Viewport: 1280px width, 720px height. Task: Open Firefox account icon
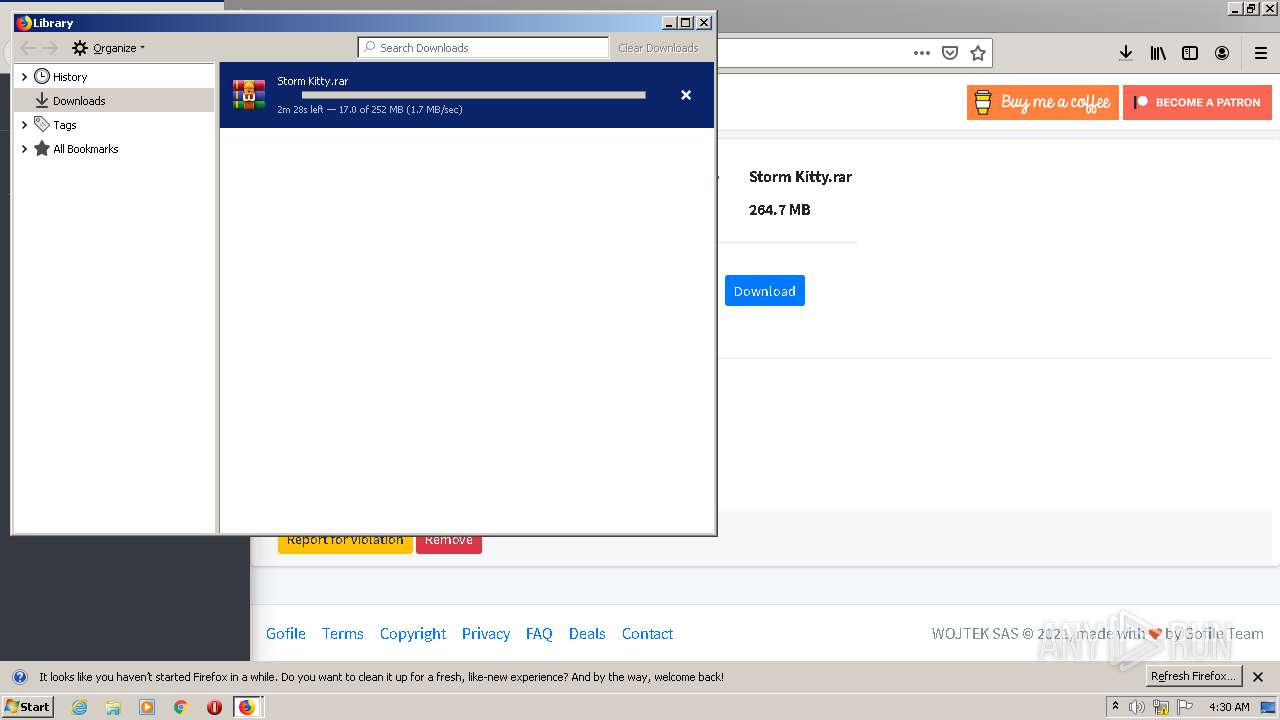[x=1222, y=53]
